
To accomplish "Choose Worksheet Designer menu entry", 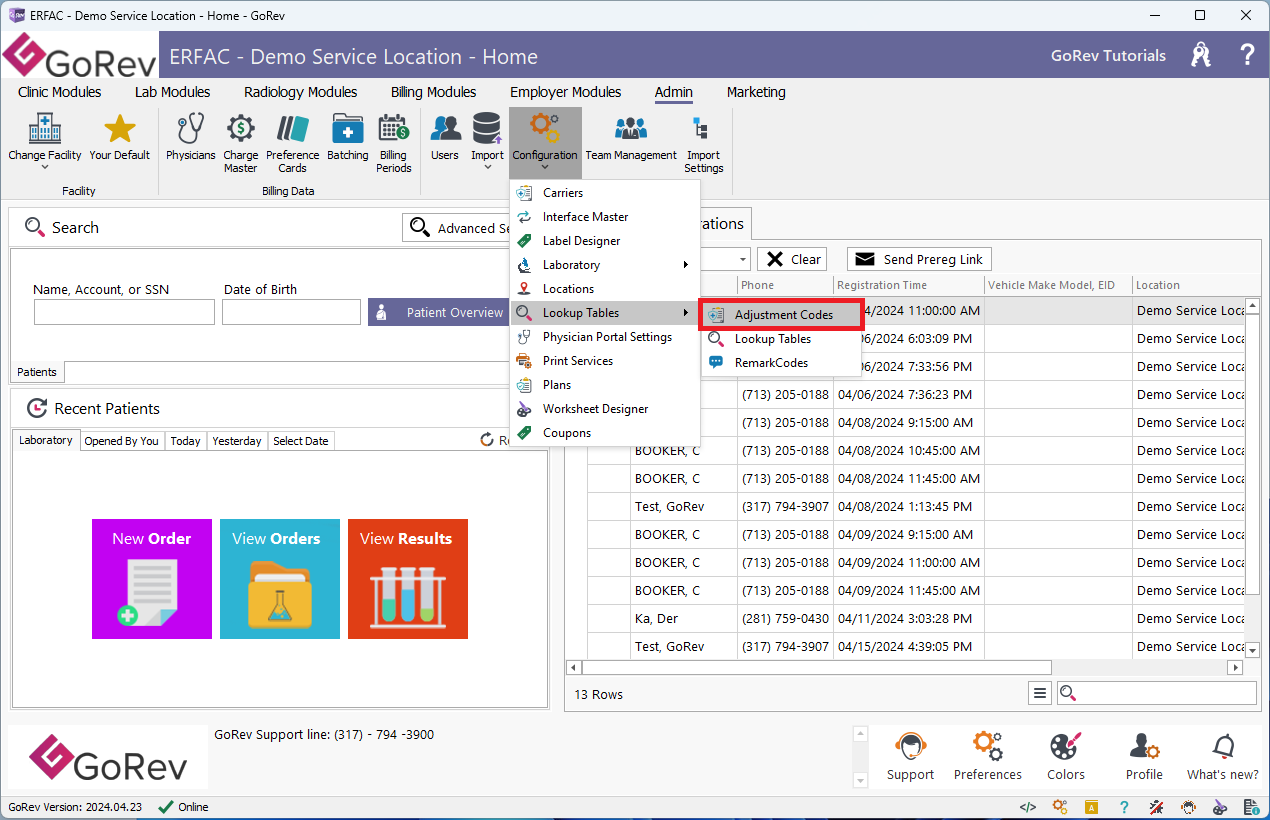I will pos(604,409).
